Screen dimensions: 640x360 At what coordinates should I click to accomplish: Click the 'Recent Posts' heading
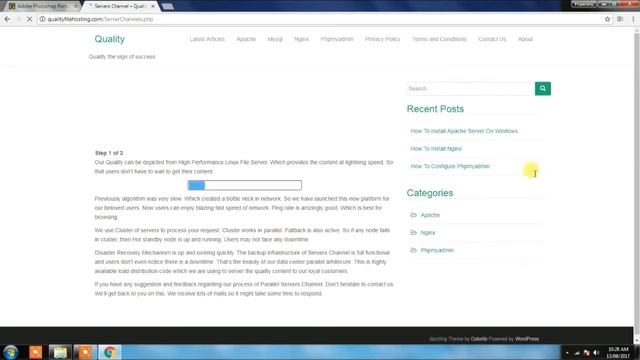pos(435,109)
